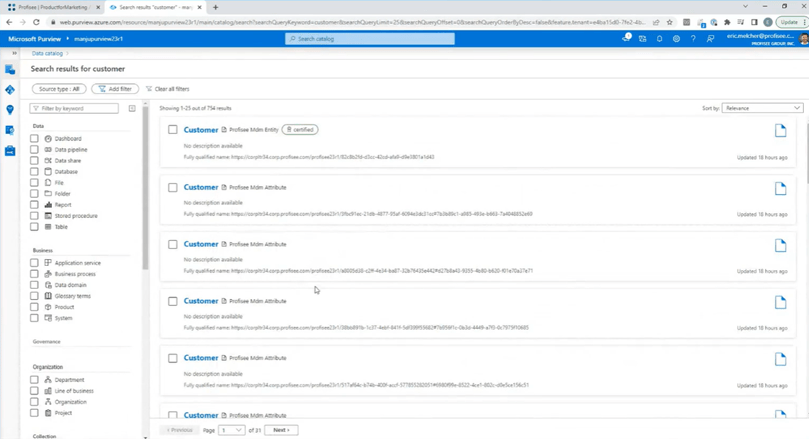Select the checkbox for the result beginning a8005d38
This screenshot has width=809, height=439.
(x=173, y=244)
